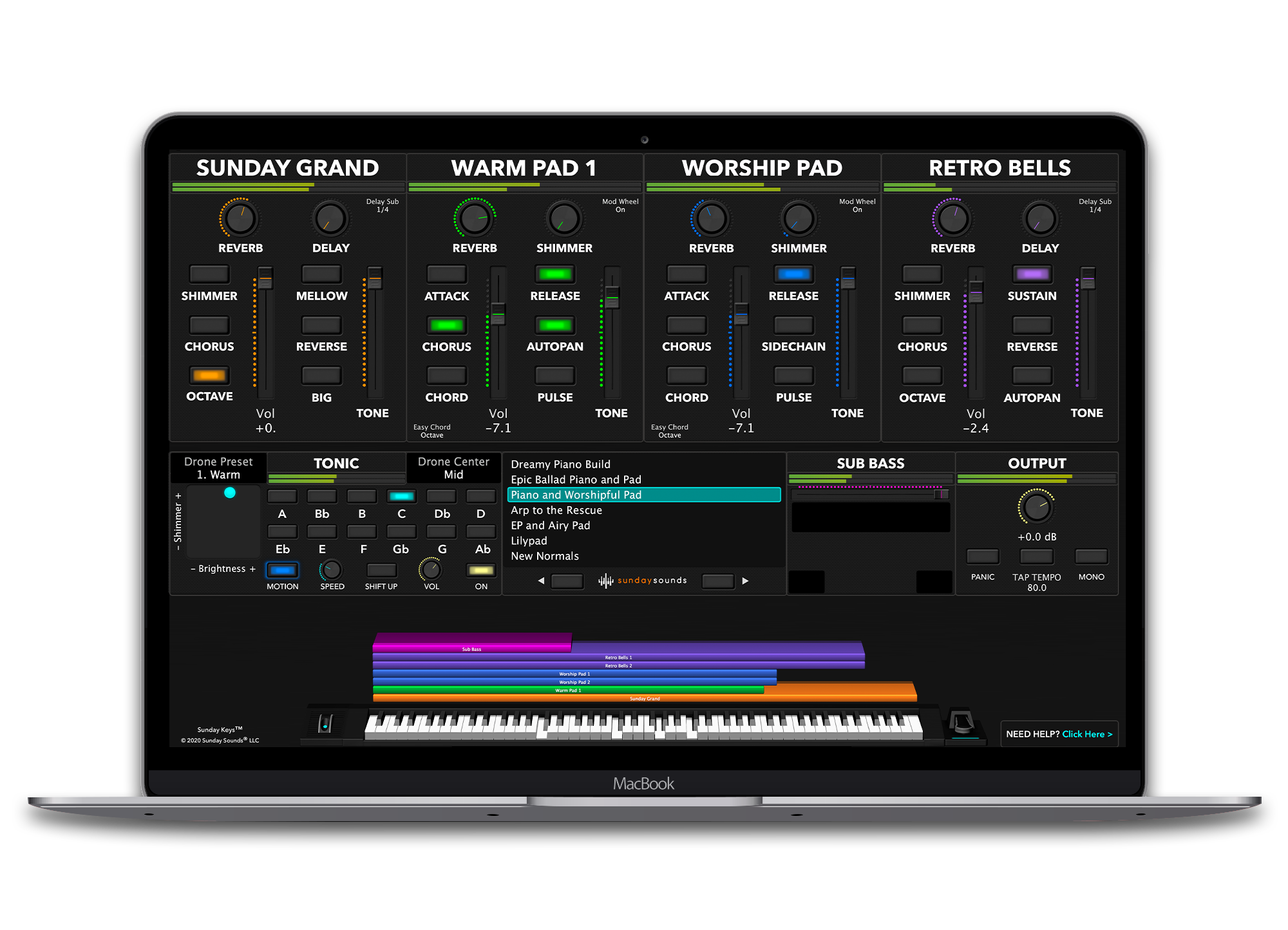Viewport: 1288px width, 930px height.
Task: Click the Warm Pad 1 Reverb knob
Action: click(475, 219)
